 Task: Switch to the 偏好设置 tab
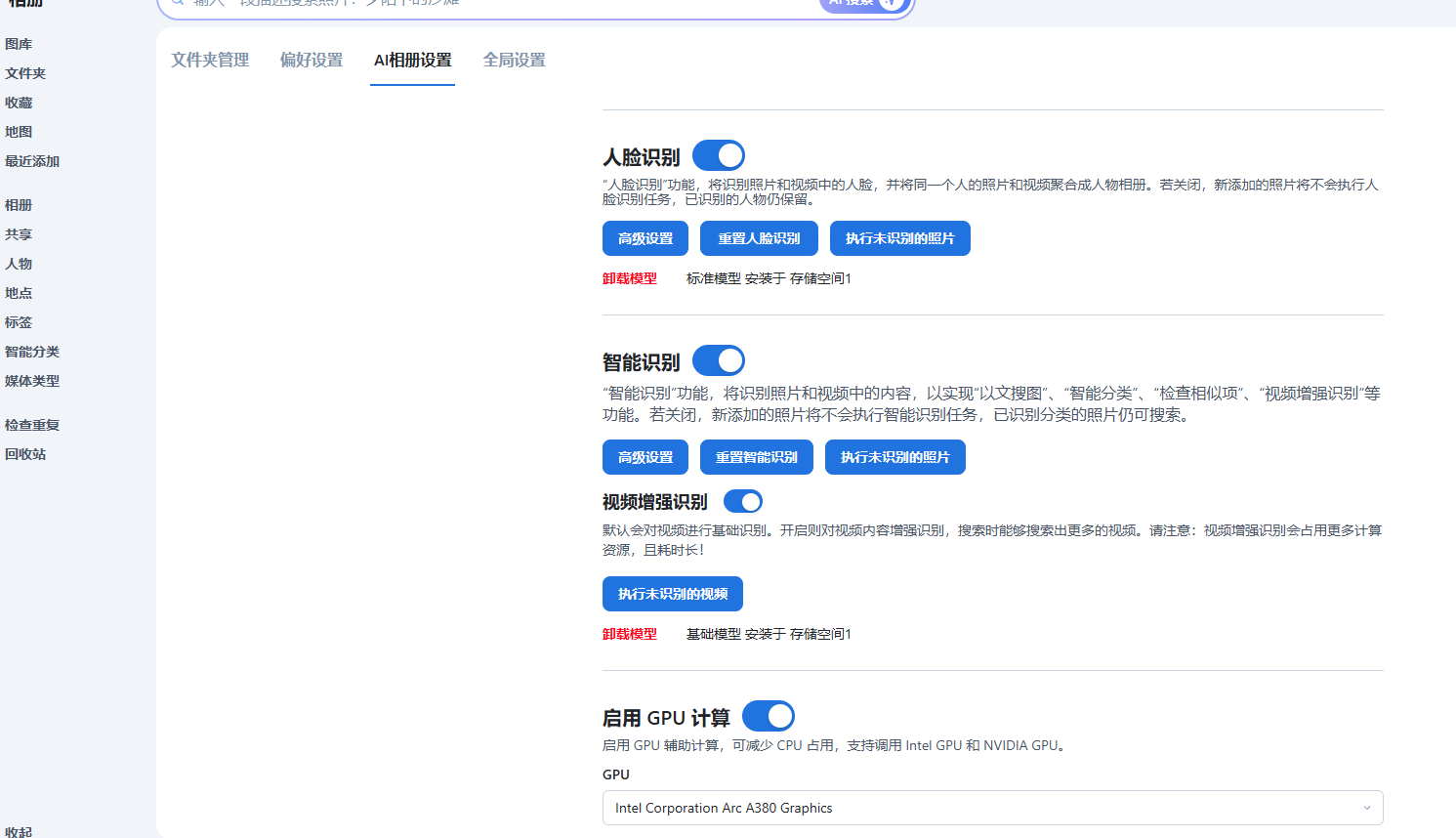(x=312, y=60)
